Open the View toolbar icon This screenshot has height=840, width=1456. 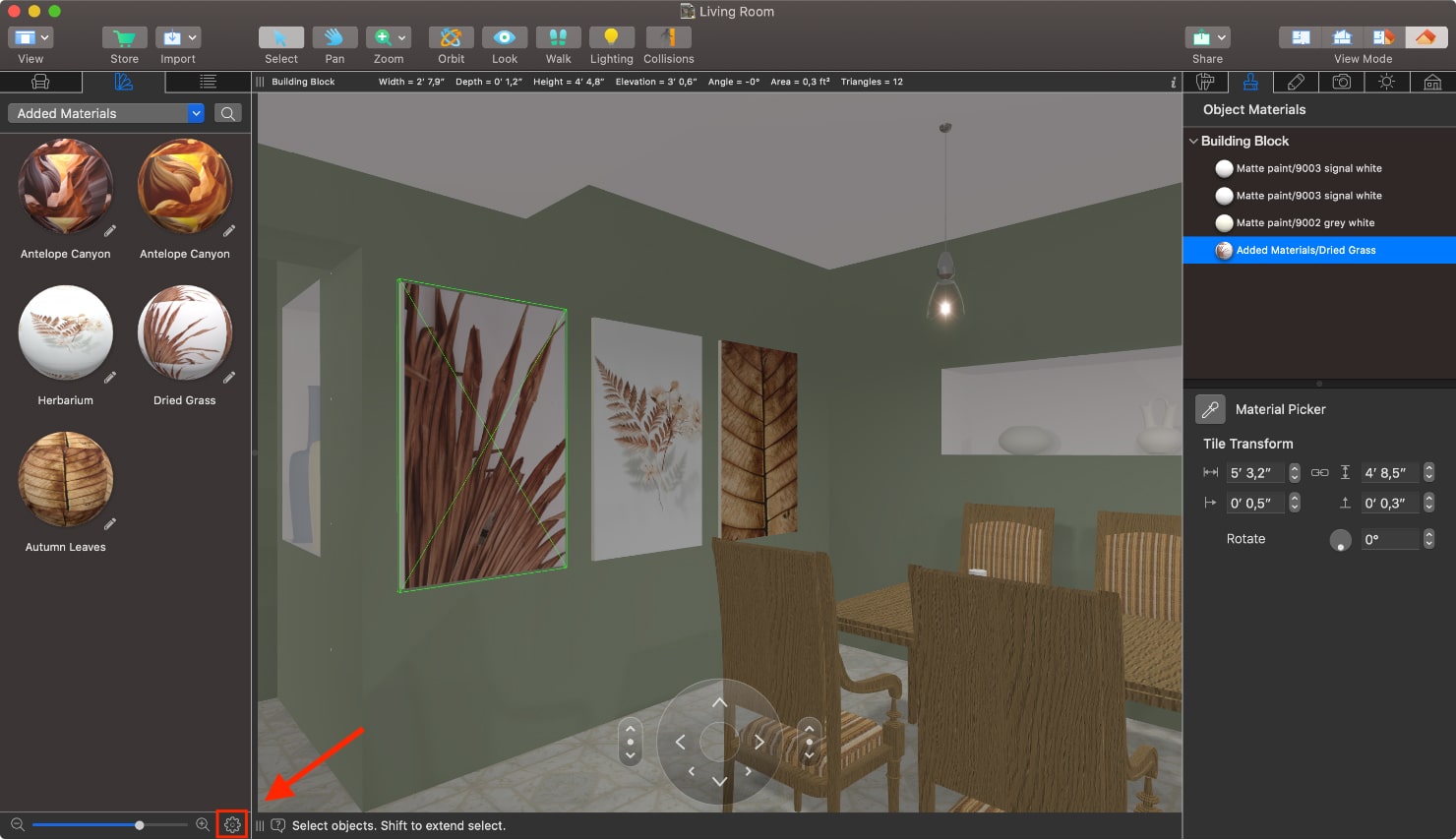click(x=25, y=37)
